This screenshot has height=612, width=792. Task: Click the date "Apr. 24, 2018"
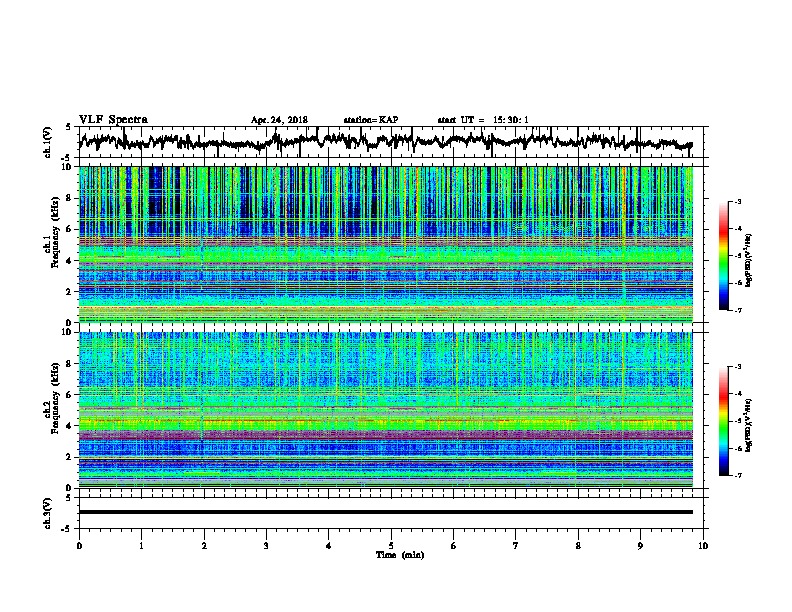pyautogui.click(x=279, y=120)
